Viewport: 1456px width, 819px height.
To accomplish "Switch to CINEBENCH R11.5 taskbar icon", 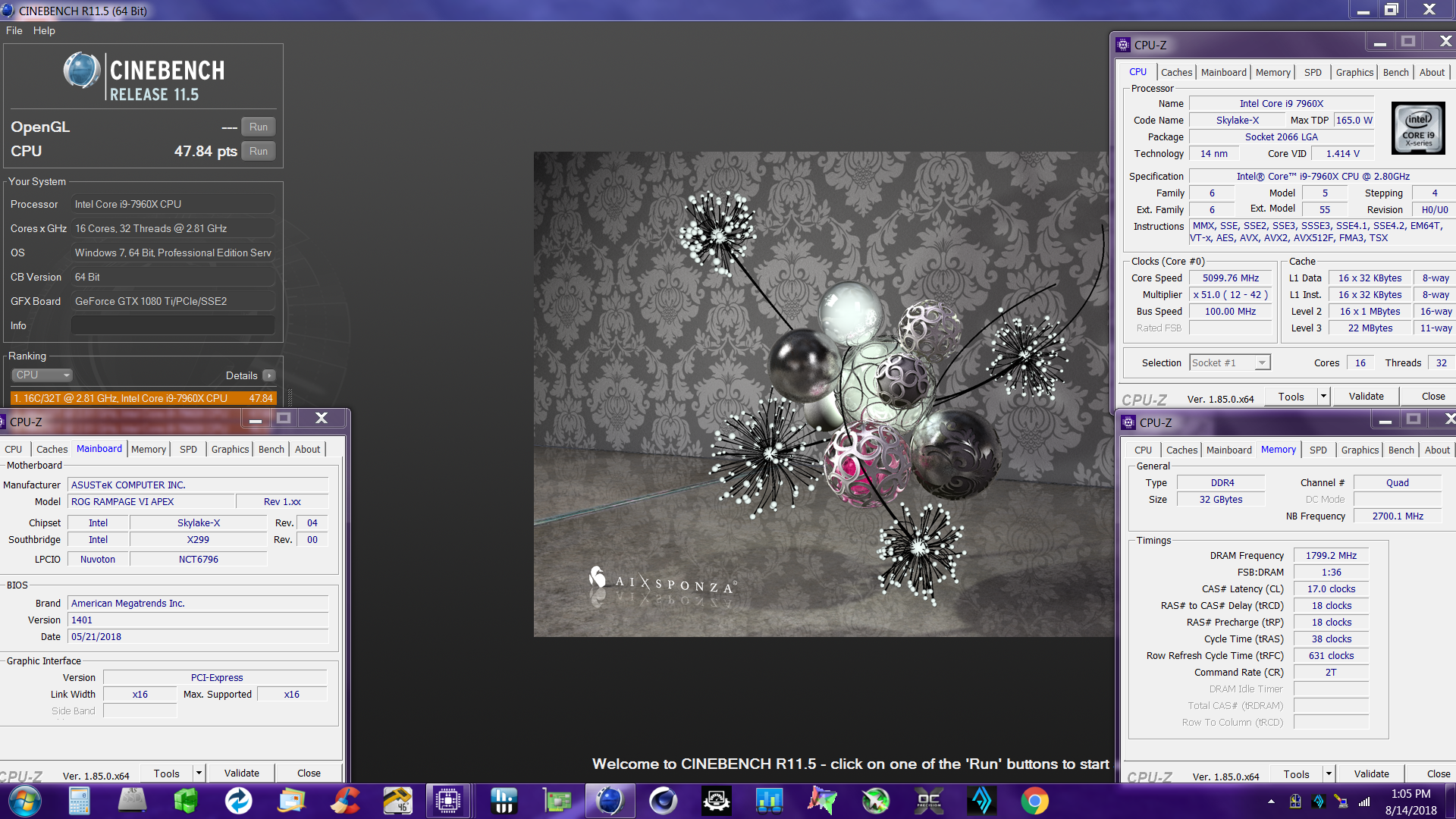I will (609, 801).
